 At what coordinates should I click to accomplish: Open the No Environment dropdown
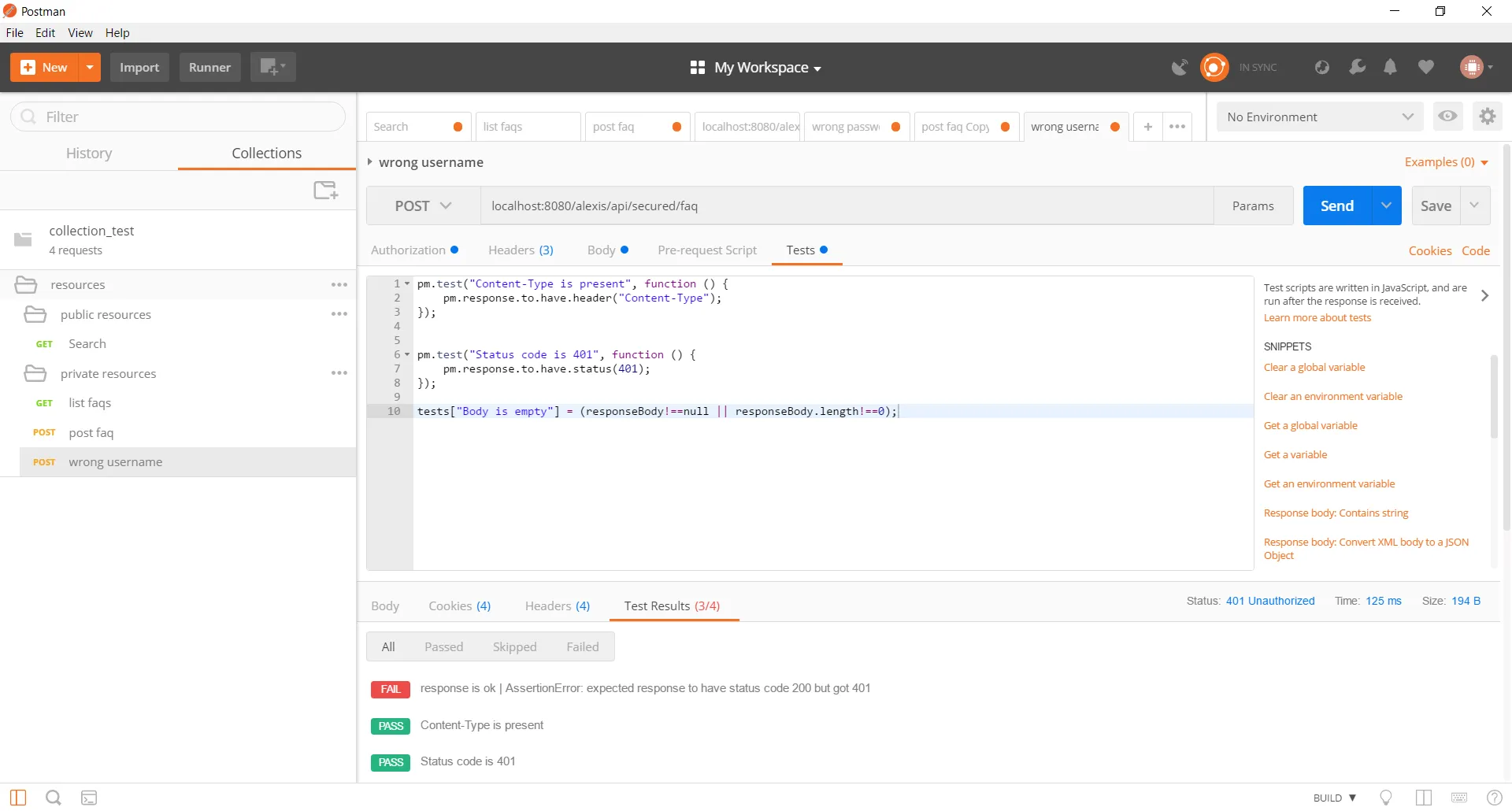click(1319, 117)
